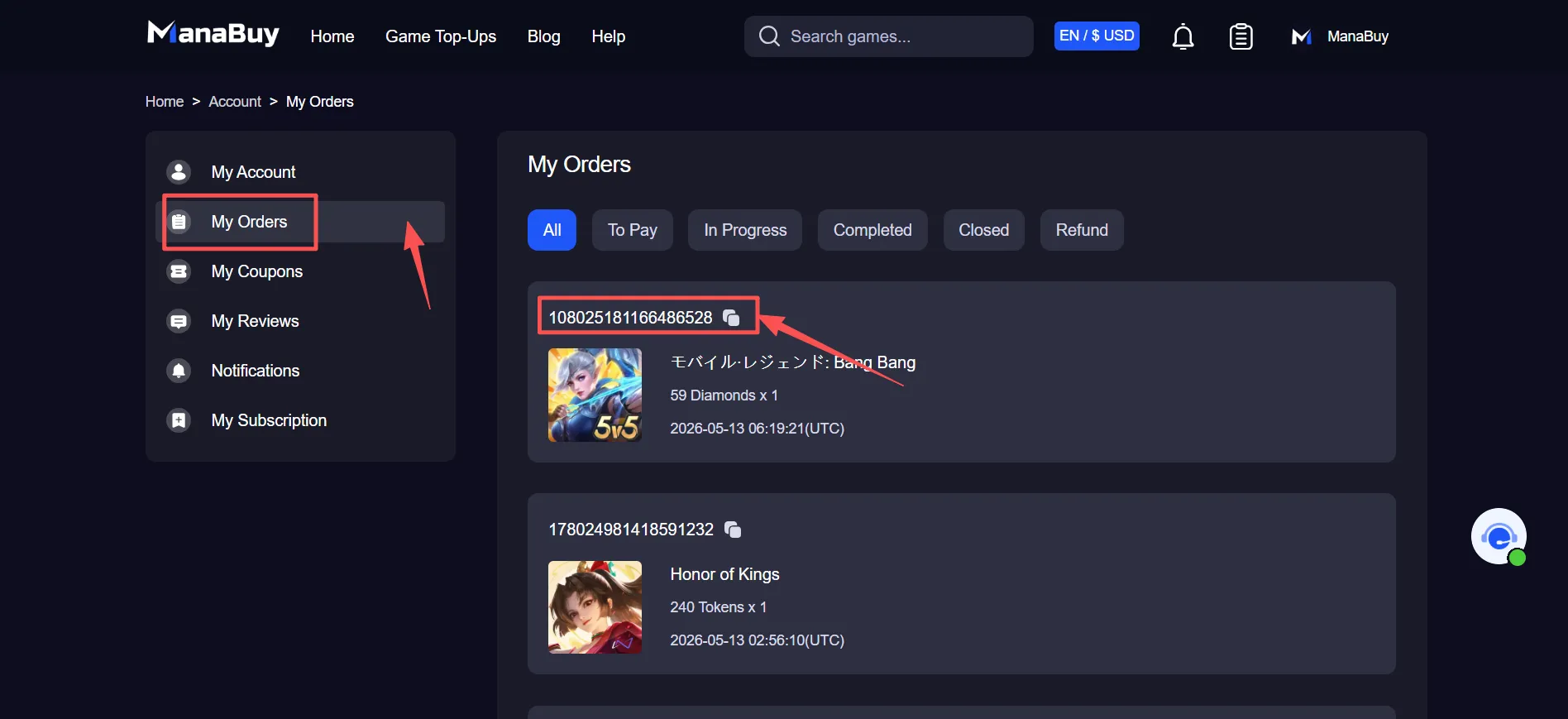Go to Home in the top navigation

(x=332, y=36)
